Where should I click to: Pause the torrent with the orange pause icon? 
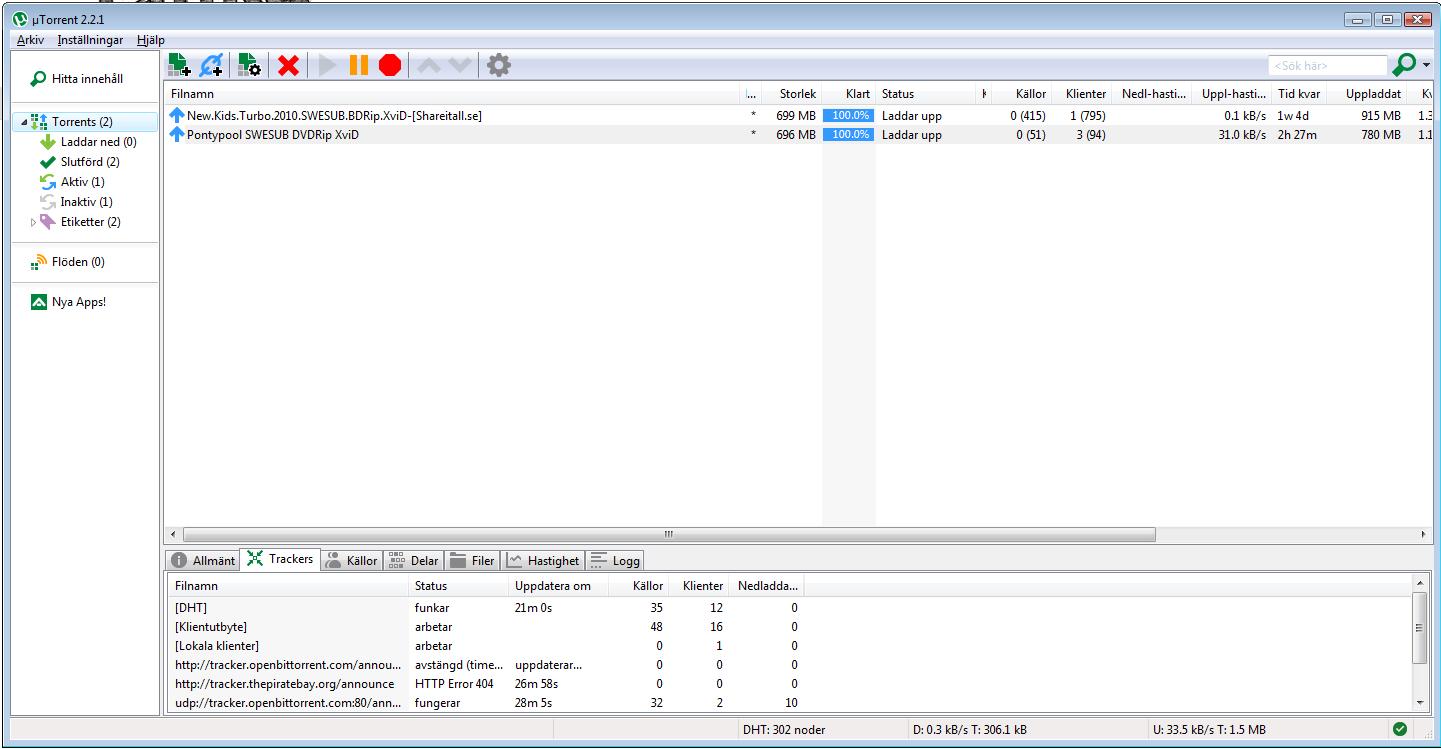click(358, 65)
